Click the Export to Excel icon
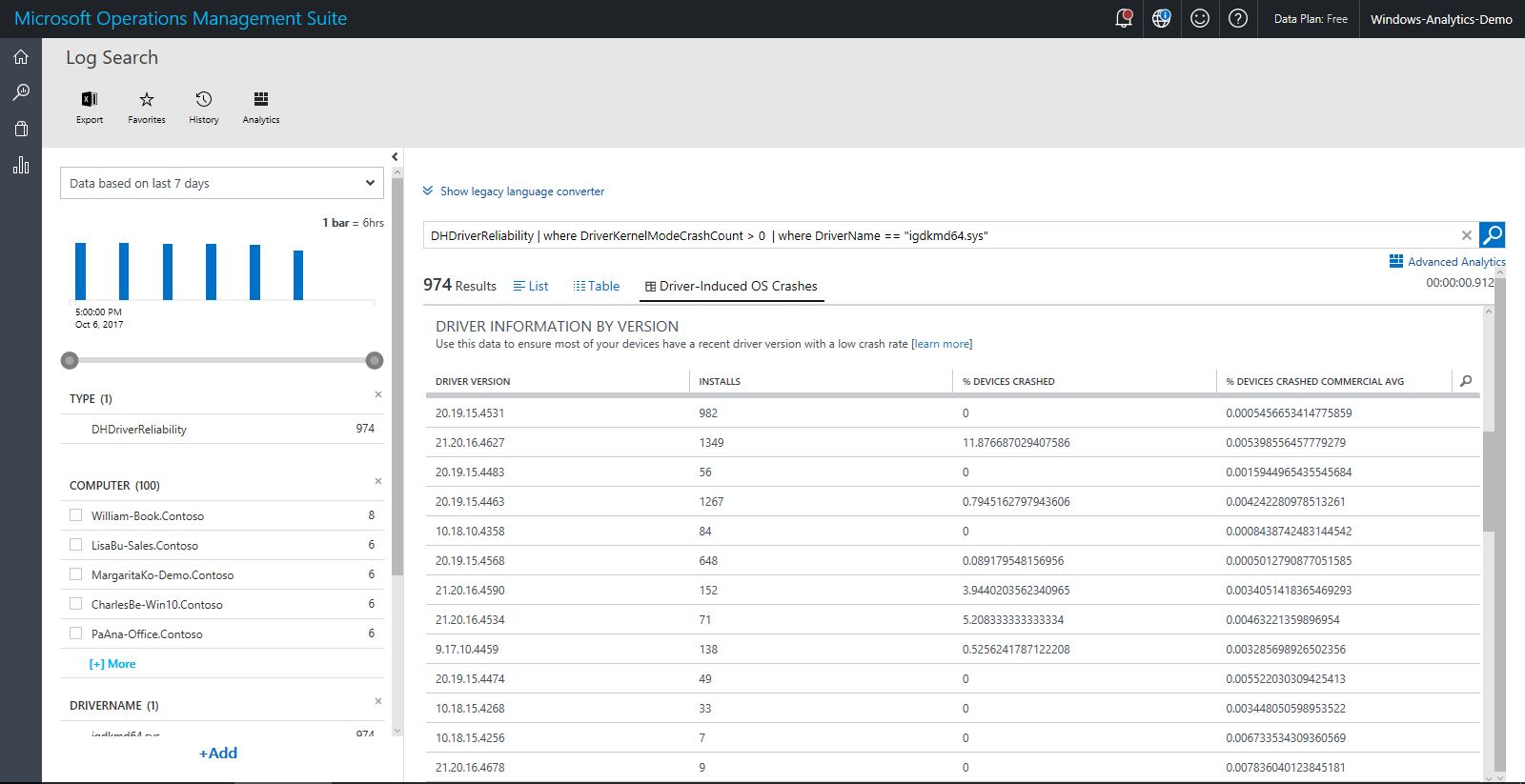This screenshot has height=784, width=1525. [90, 100]
